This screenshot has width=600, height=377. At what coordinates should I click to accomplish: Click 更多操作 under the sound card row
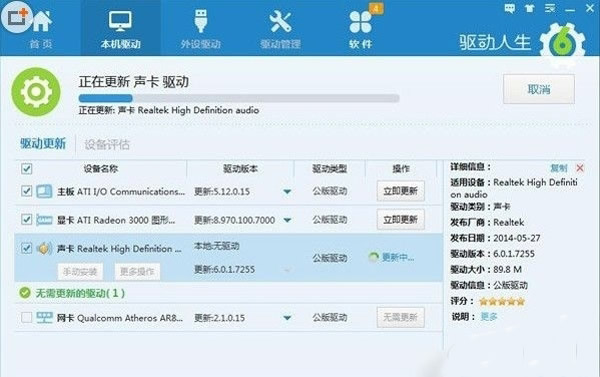point(137,272)
